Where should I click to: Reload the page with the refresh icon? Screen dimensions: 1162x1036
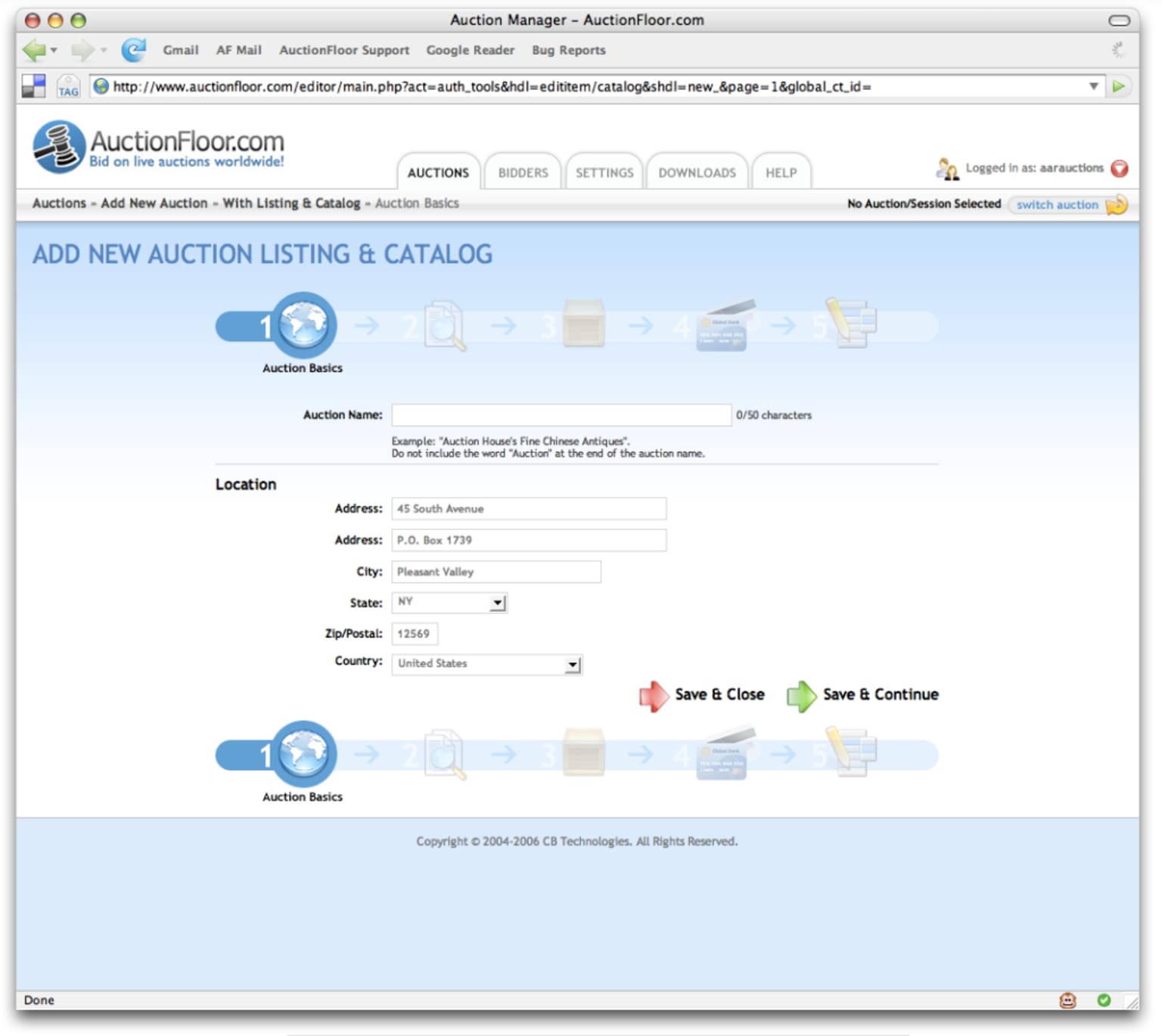[134, 50]
